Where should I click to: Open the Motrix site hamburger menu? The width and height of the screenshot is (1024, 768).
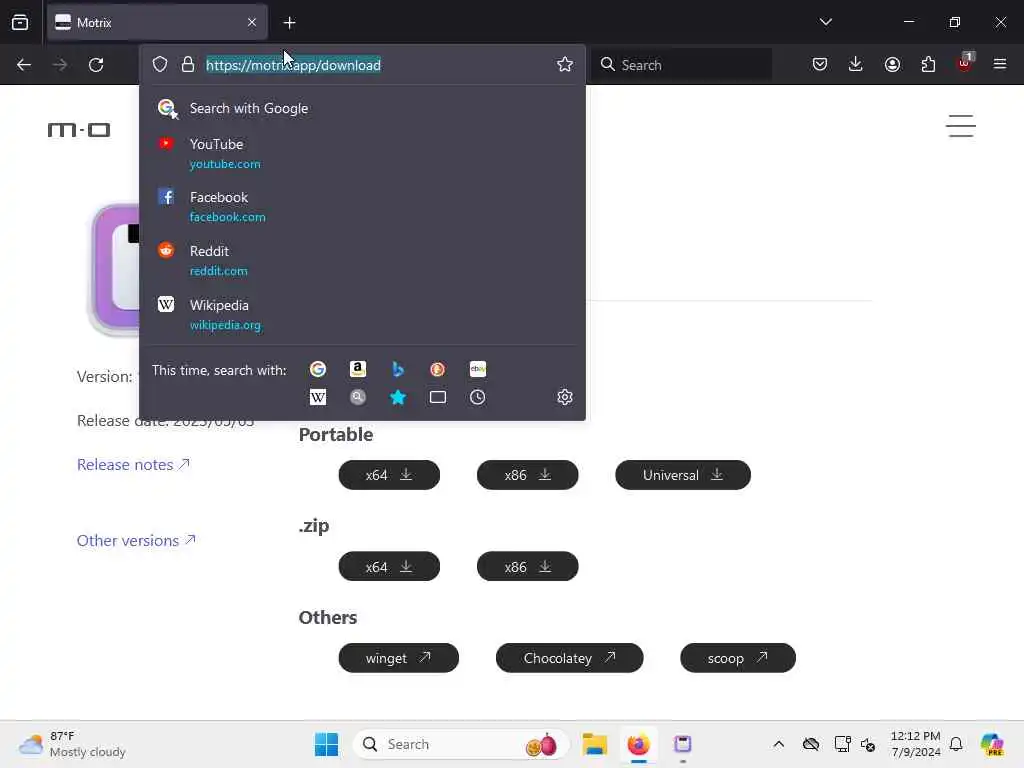961,125
